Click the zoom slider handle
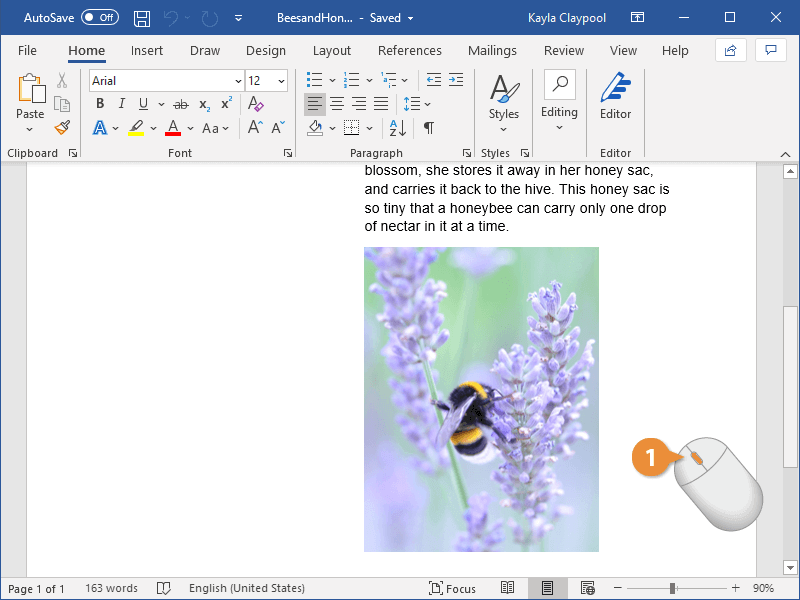 tap(673, 588)
